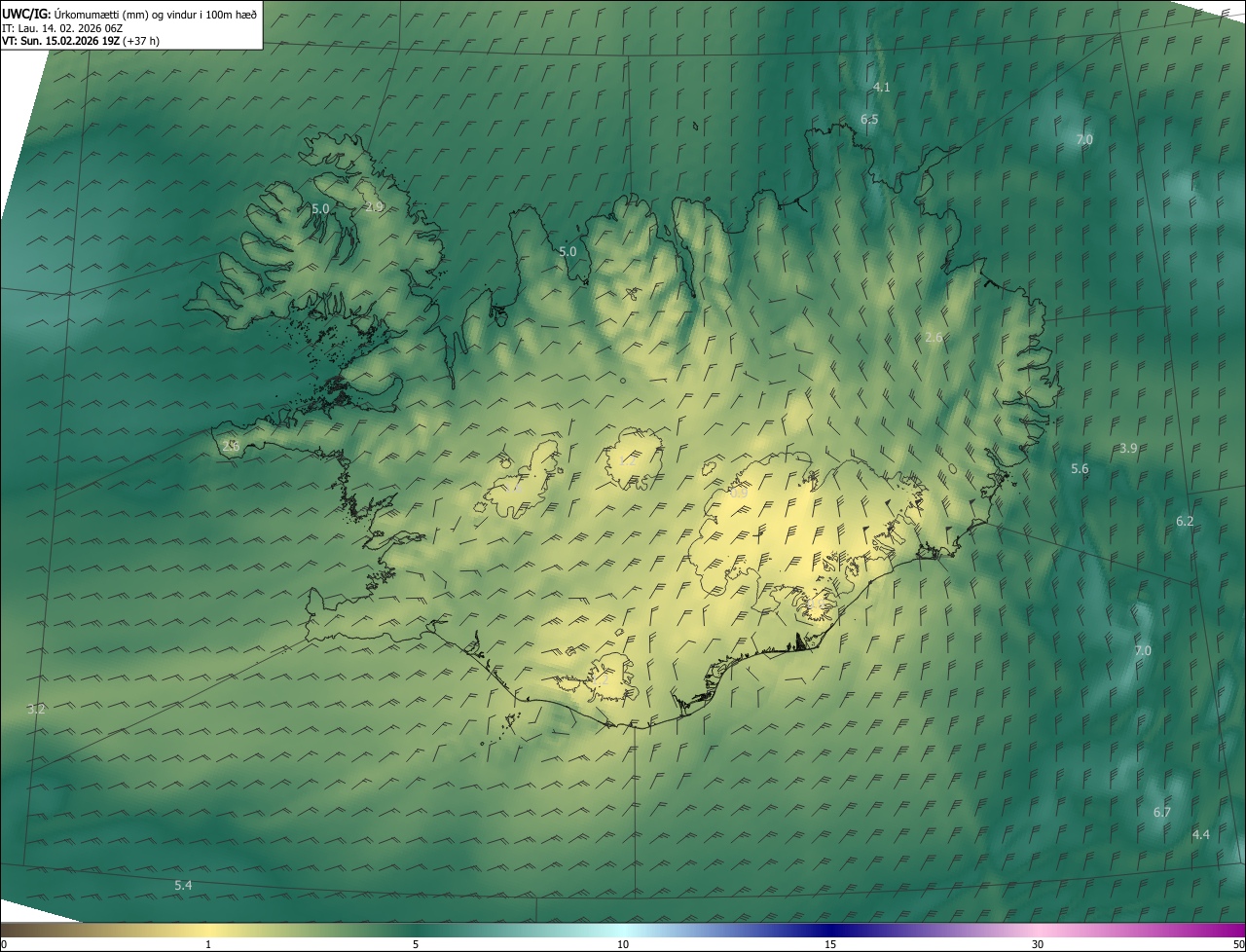The height and width of the screenshot is (952, 1246).
Task: Click the 7.0 label southeast of Iceland
Action: (1143, 650)
